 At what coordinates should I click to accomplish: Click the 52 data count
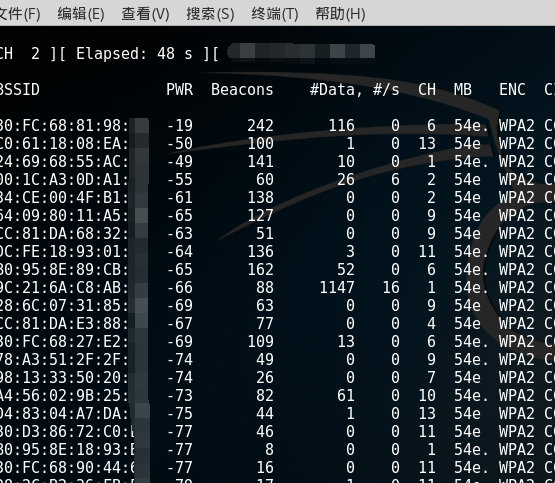[x=346, y=270]
